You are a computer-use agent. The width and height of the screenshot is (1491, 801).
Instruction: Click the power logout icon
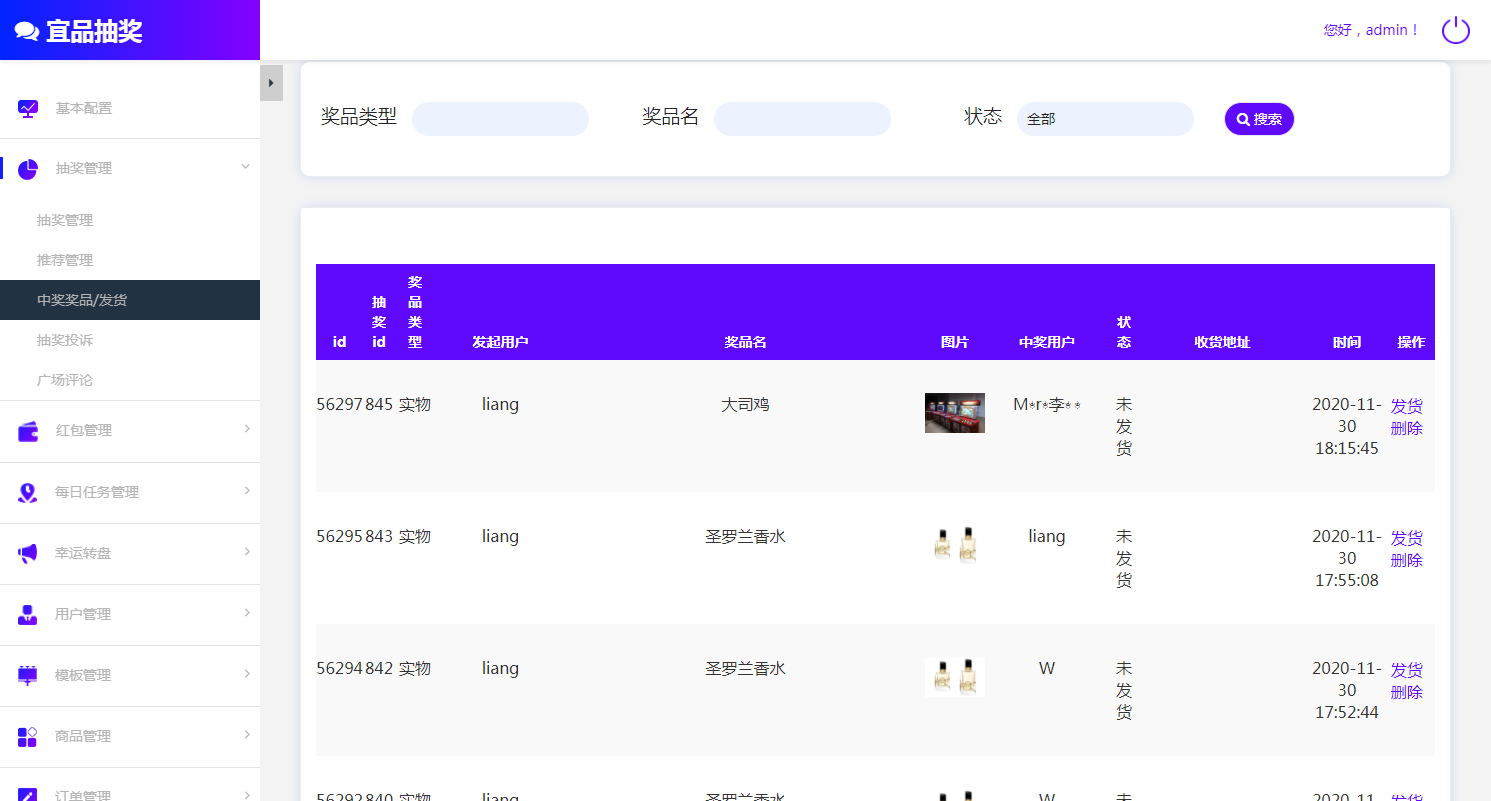[x=1455, y=30]
